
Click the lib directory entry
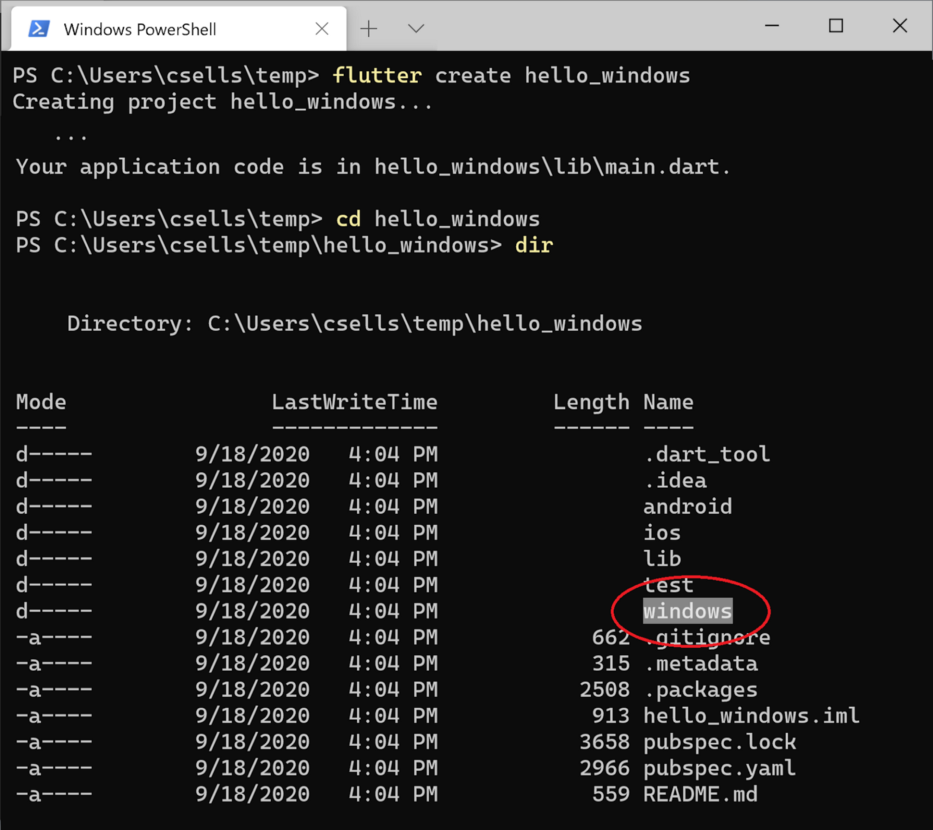662,559
